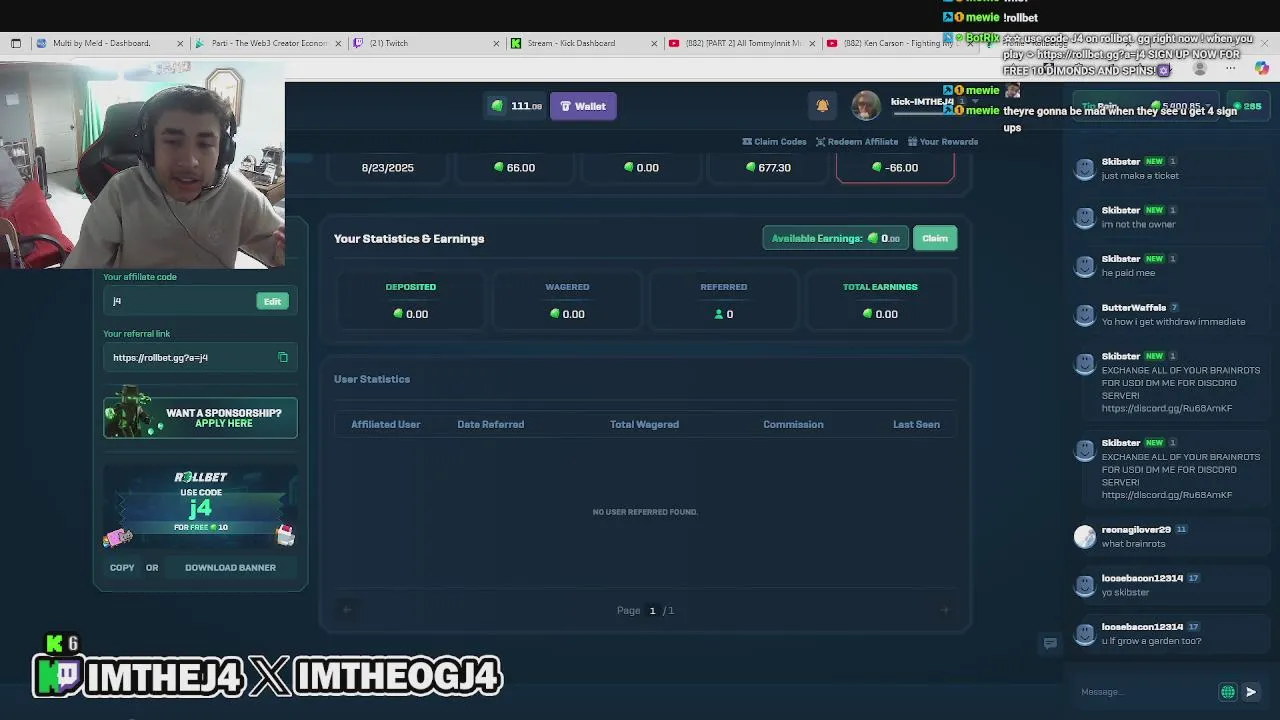Image resolution: width=1280 pixels, height=720 pixels.
Task: Sort by Commission column
Action: [x=793, y=424]
